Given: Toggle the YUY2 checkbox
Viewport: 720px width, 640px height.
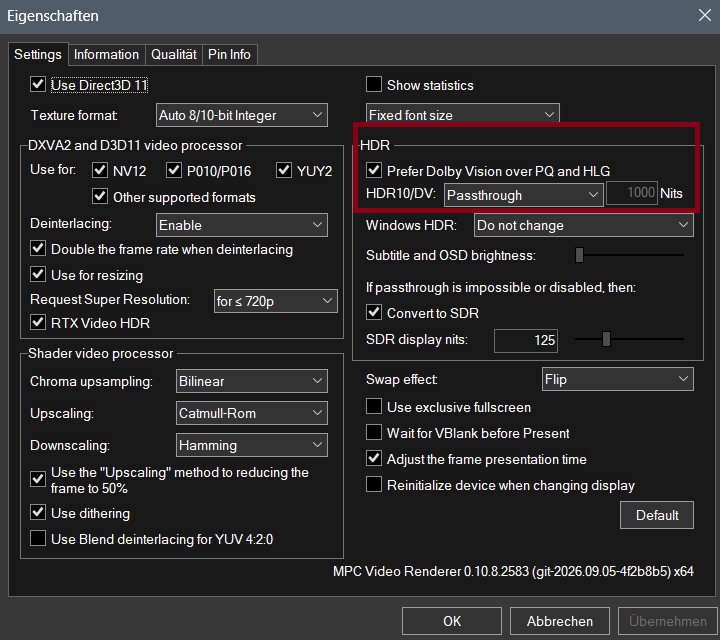Looking at the screenshot, I should point(284,170).
